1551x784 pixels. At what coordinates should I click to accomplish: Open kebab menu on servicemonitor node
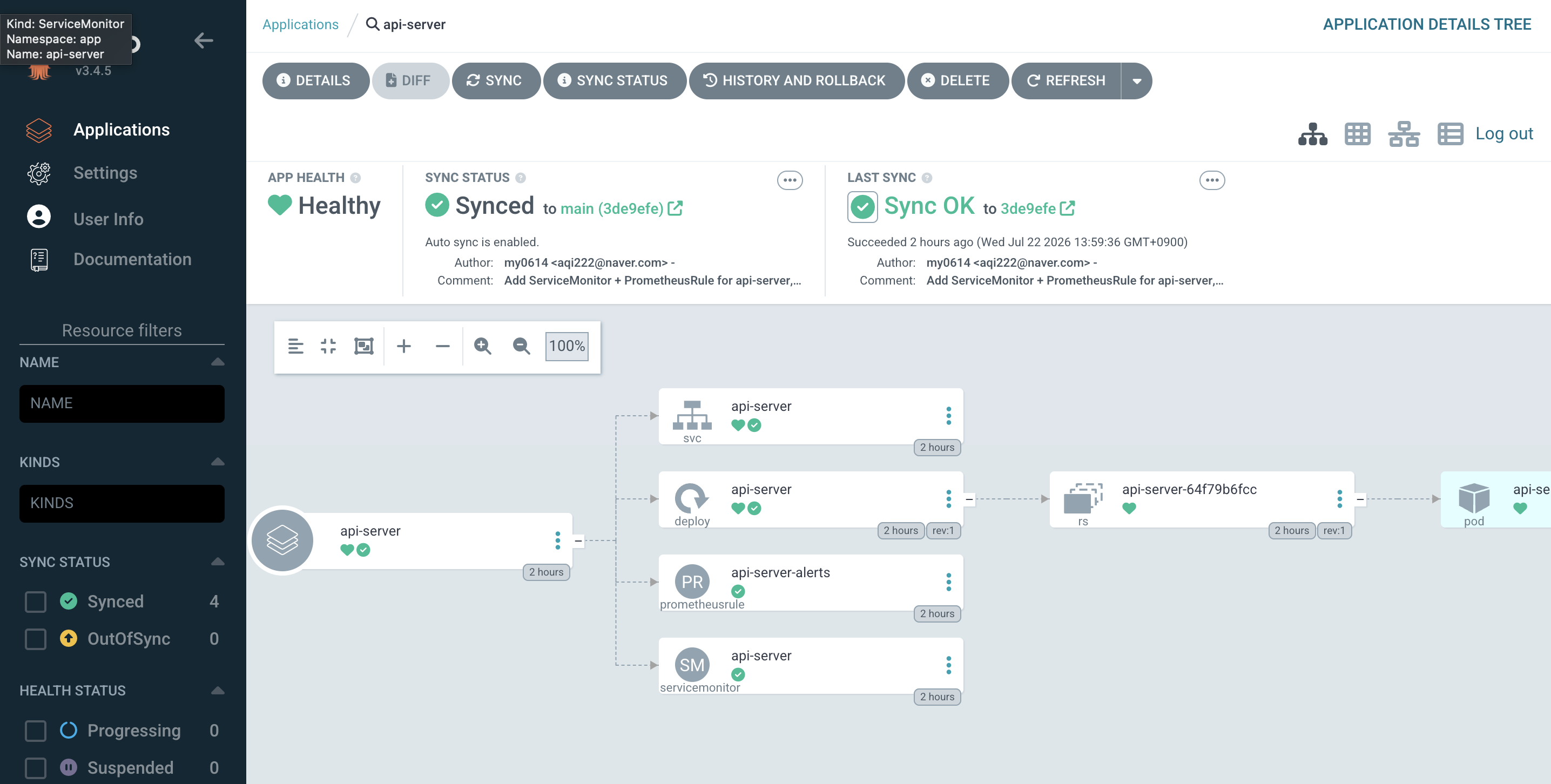tap(948, 665)
